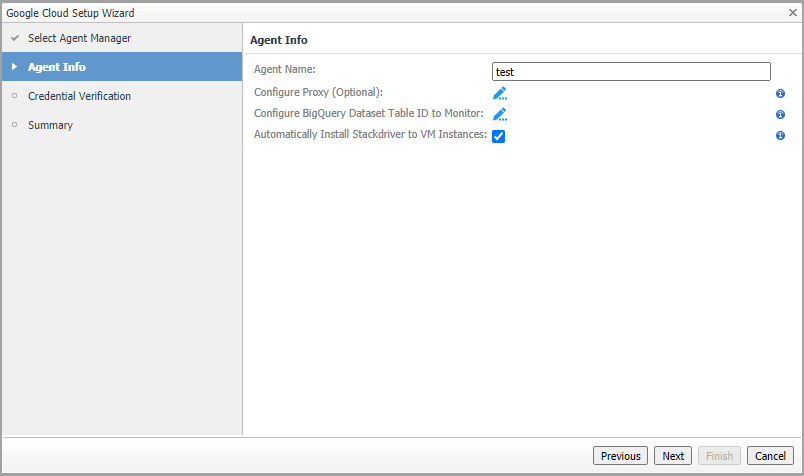
Task: Open the Summary step
Action: point(50,125)
